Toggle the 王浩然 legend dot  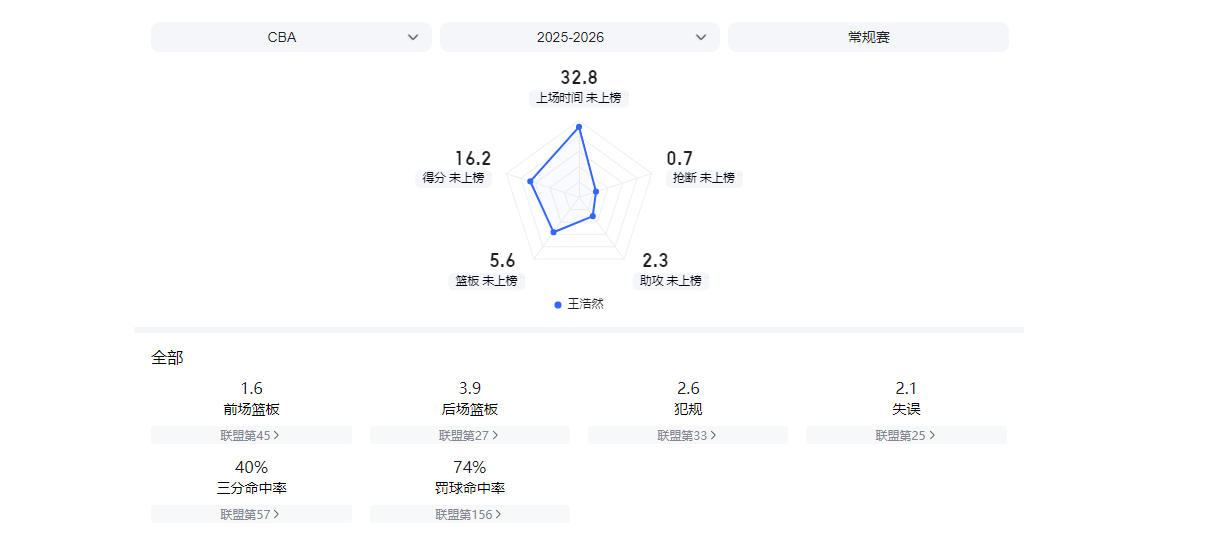coord(558,304)
